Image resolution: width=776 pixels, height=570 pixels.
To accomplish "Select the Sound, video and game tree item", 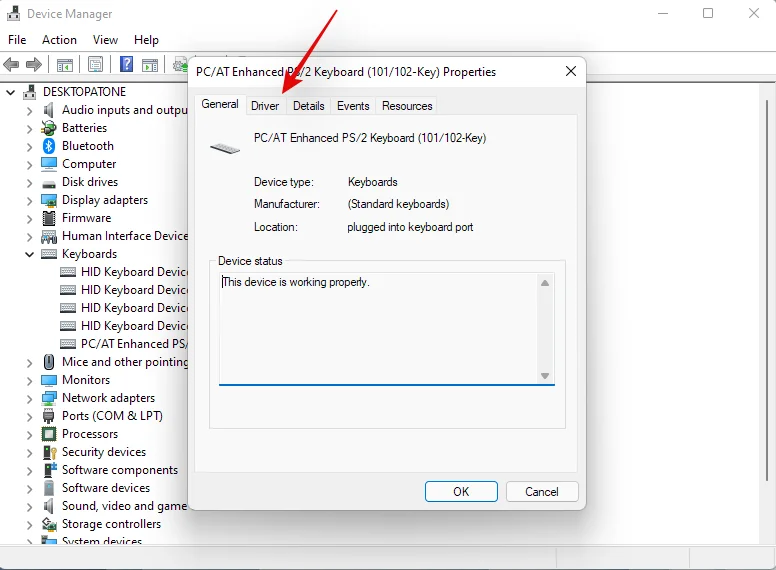I will click(125, 506).
